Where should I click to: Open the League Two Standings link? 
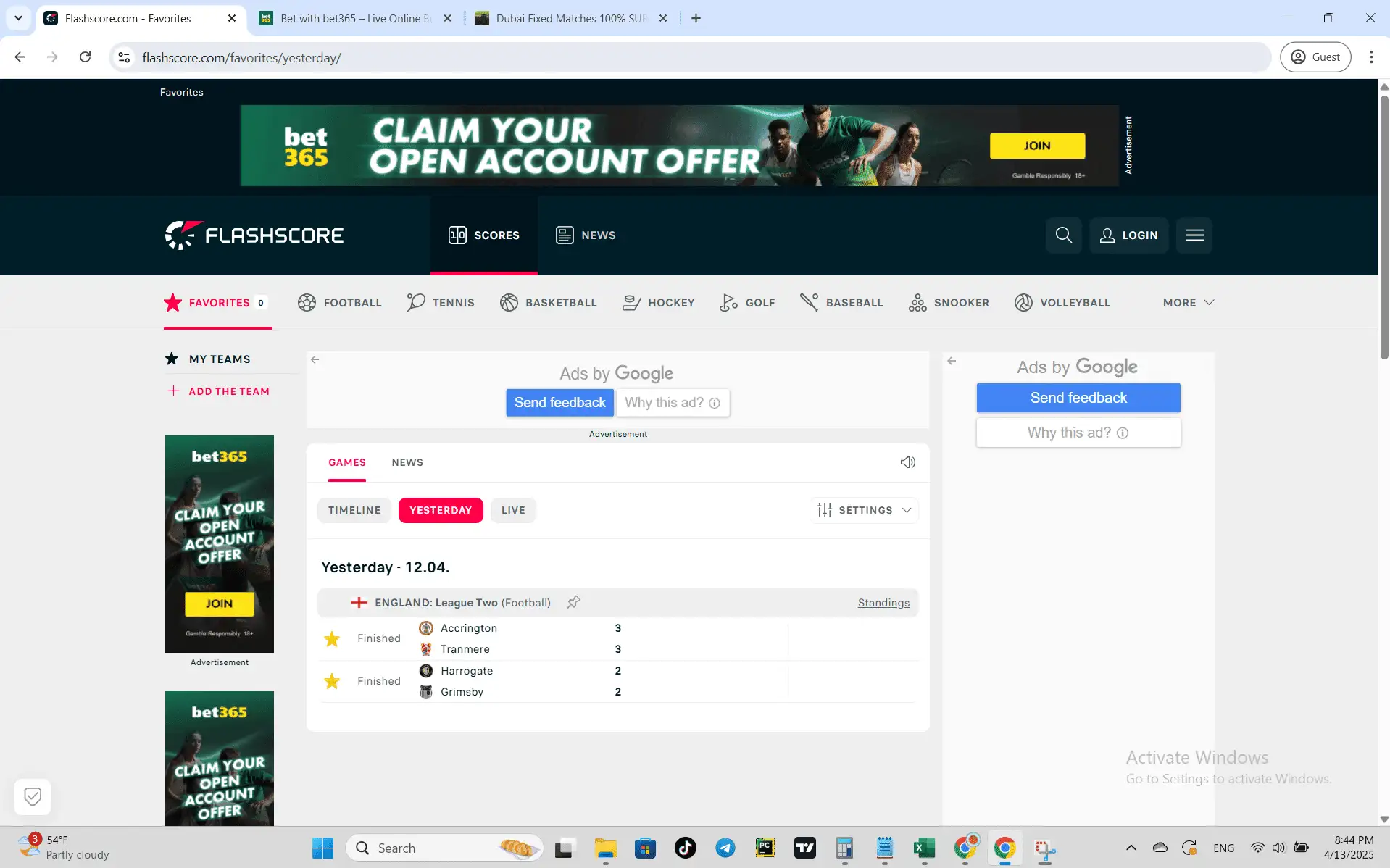pyautogui.click(x=883, y=603)
